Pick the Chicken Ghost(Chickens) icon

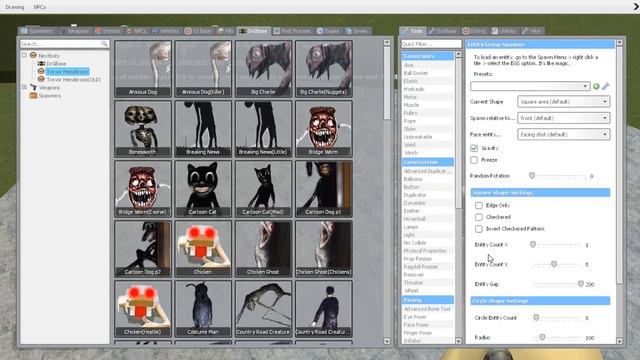pyautogui.click(x=324, y=249)
